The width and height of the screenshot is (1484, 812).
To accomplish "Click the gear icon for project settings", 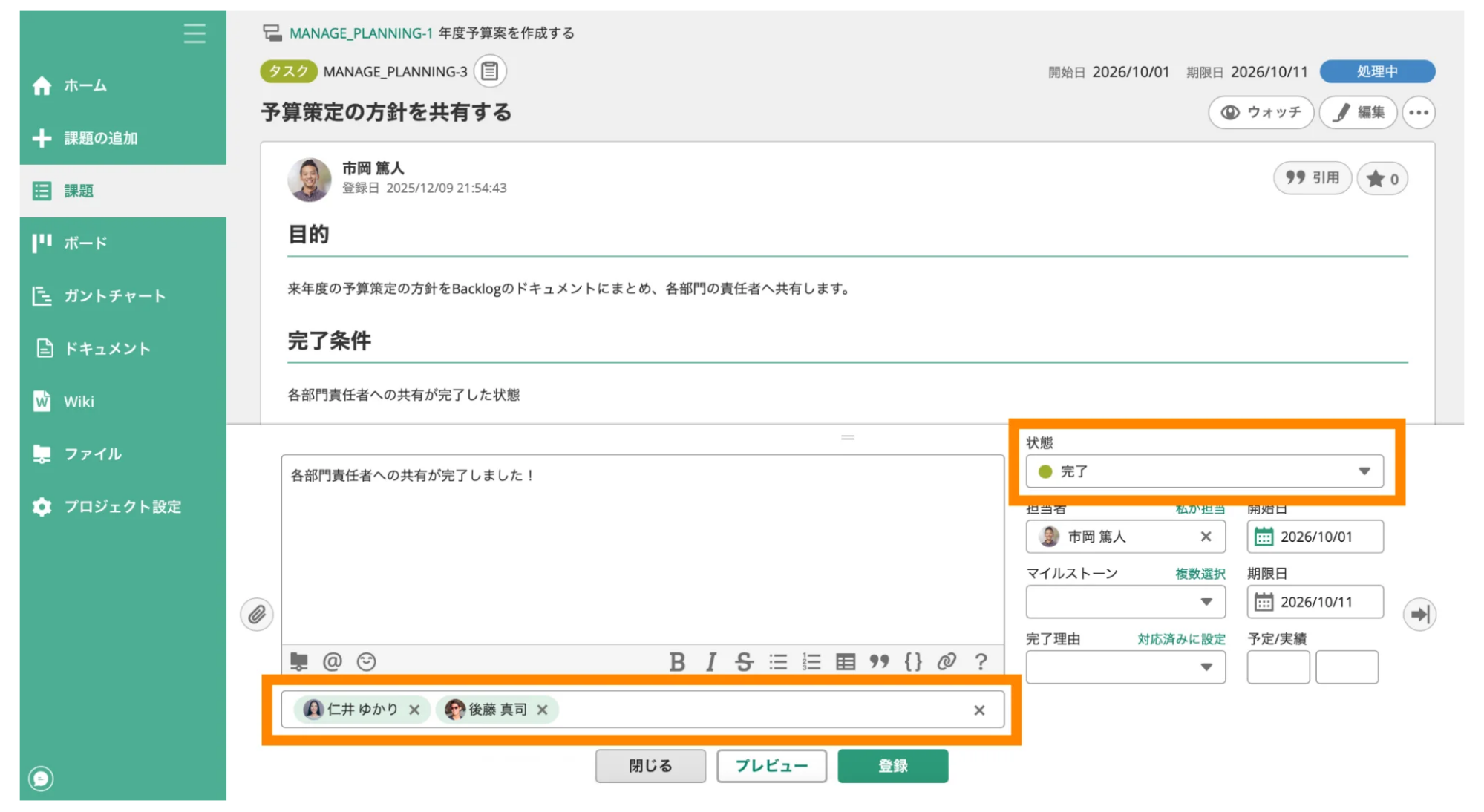I will click(x=42, y=507).
